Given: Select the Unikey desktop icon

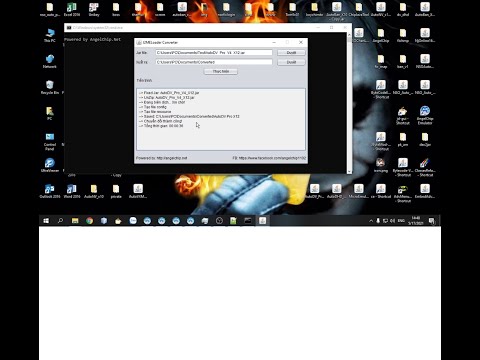Looking at the screenshot, I should [x=94, y=9].
